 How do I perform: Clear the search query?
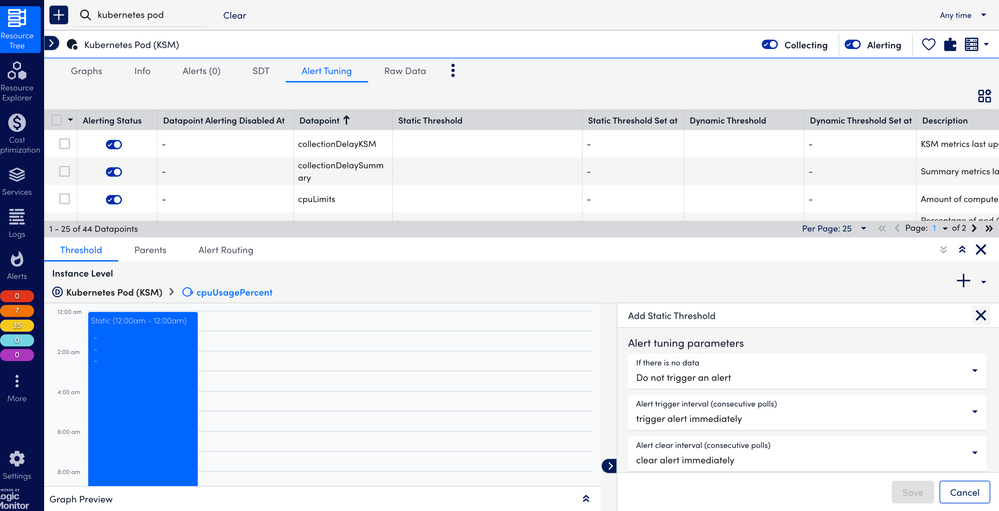point(234,15)
